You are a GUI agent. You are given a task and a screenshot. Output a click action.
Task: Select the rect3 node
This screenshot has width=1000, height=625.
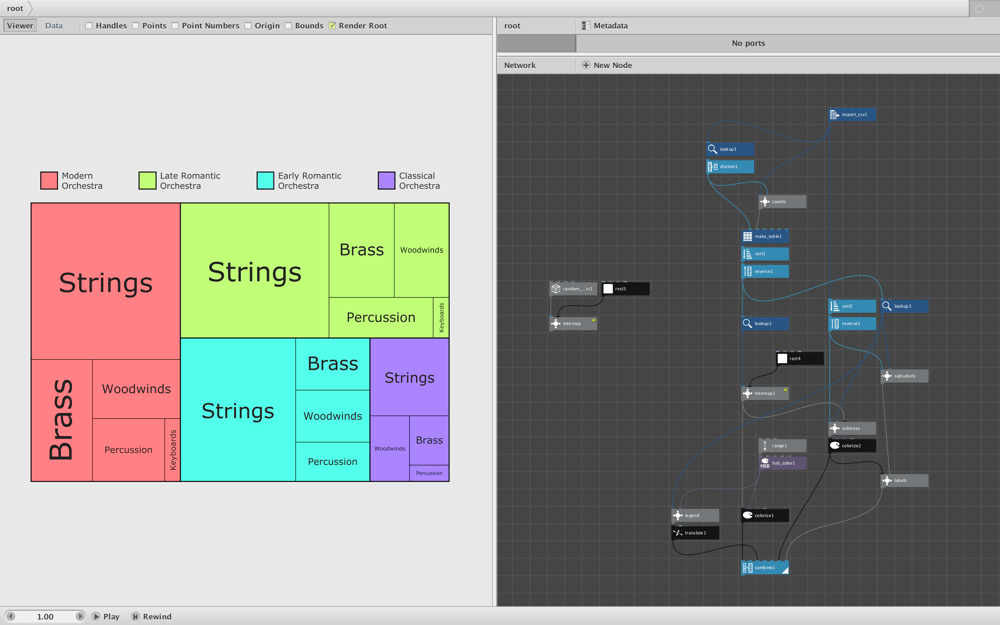point(626,289)
